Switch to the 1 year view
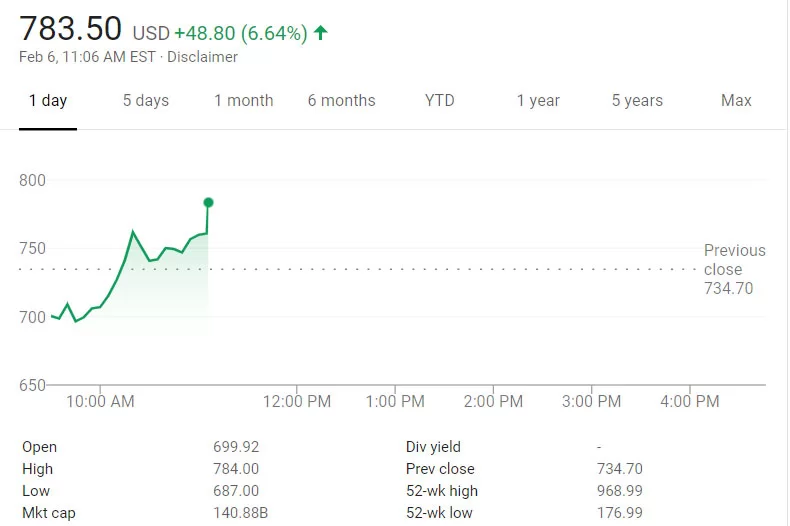The height and width of the screenshot is (526, 790). 538,100
